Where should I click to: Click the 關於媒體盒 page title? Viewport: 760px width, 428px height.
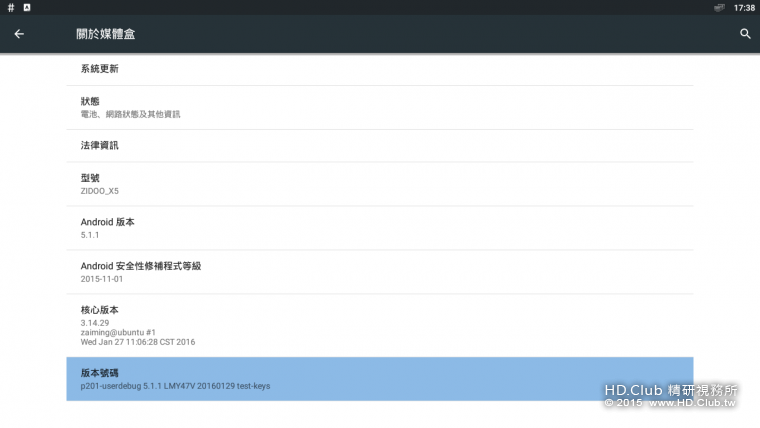click(106, 34)
